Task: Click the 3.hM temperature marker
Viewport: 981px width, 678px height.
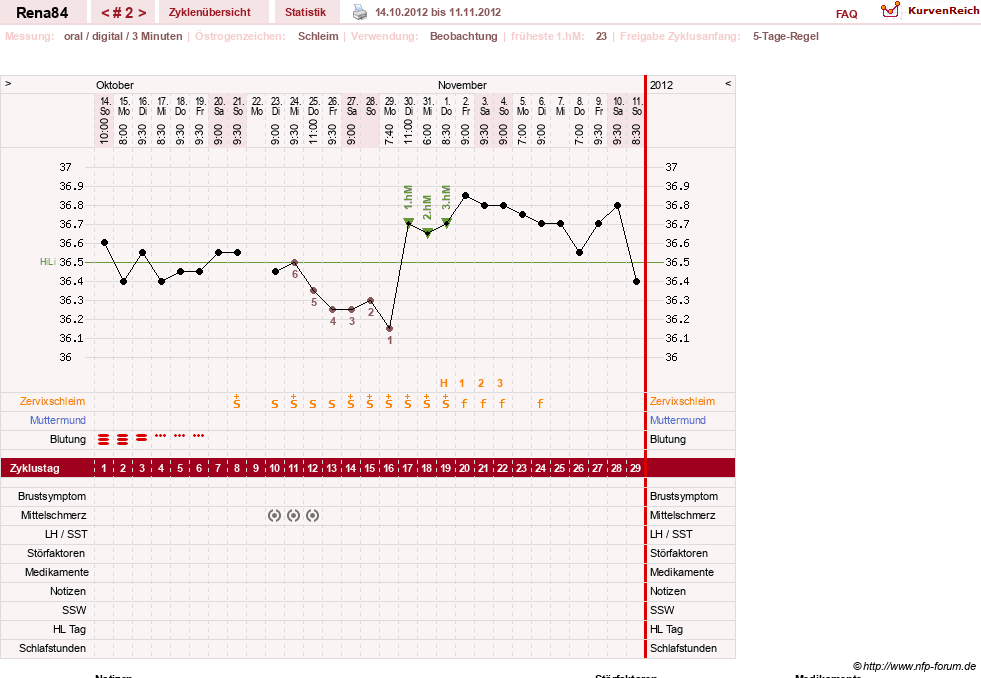Action: click(x=446, y=221)
